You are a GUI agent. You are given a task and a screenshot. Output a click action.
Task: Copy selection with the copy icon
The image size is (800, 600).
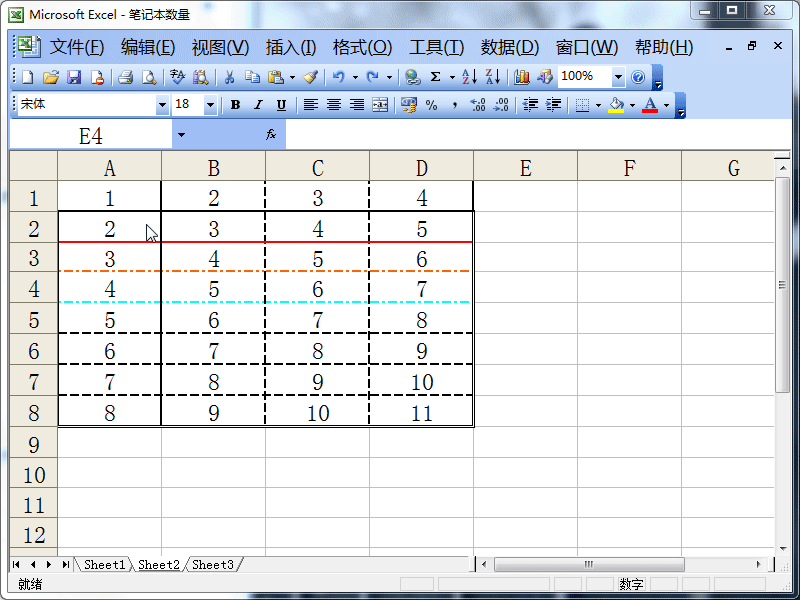(x=253, y=77)
